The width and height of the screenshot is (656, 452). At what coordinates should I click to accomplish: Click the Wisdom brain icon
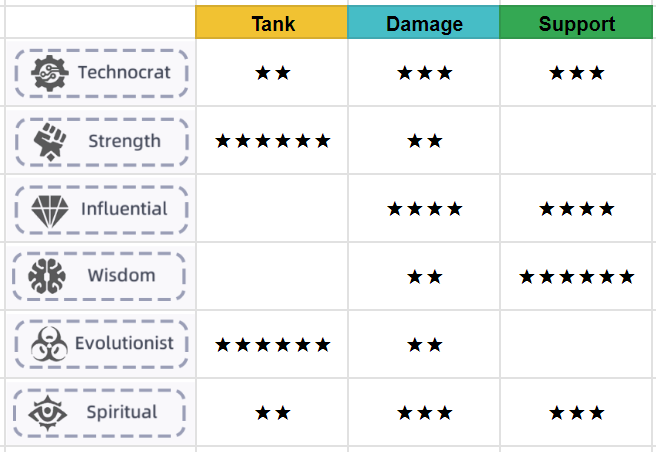pos(47,276)
